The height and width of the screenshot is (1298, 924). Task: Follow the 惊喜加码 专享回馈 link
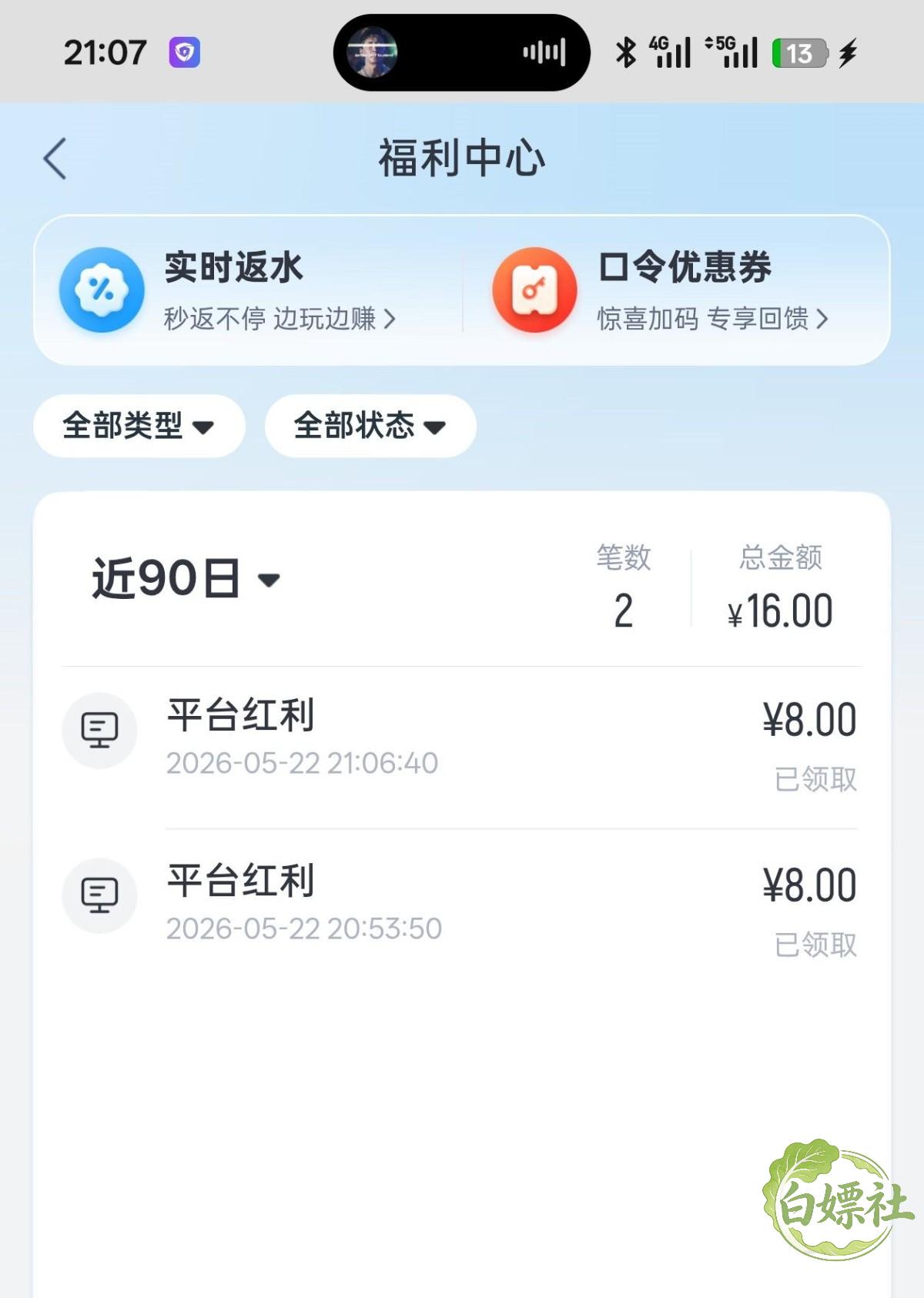pos(713,319)
